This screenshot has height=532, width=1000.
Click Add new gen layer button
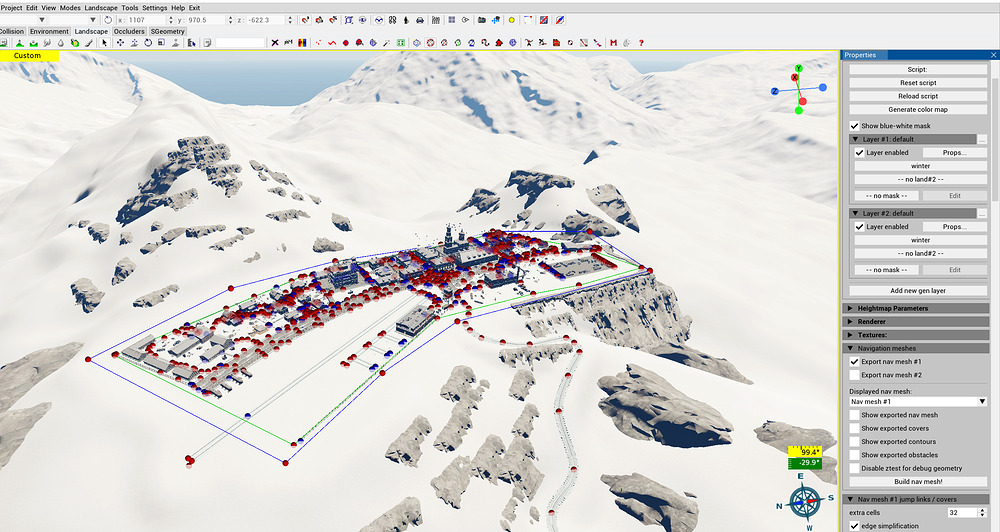coord(918,290)
